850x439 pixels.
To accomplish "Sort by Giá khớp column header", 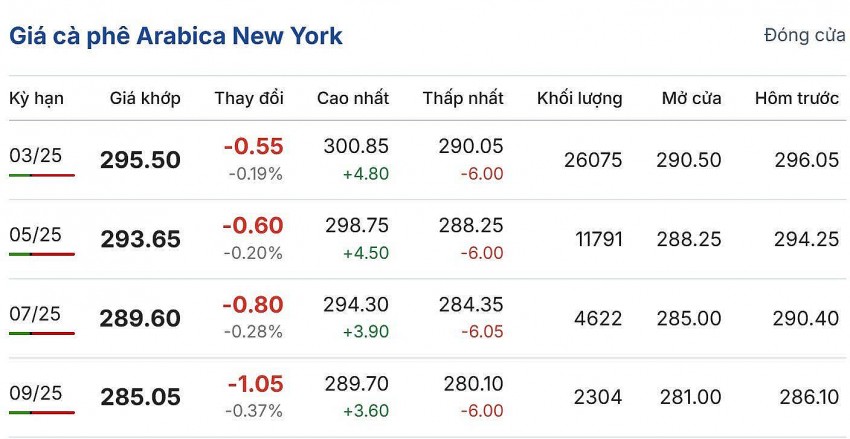I will [x=145, y=98].
